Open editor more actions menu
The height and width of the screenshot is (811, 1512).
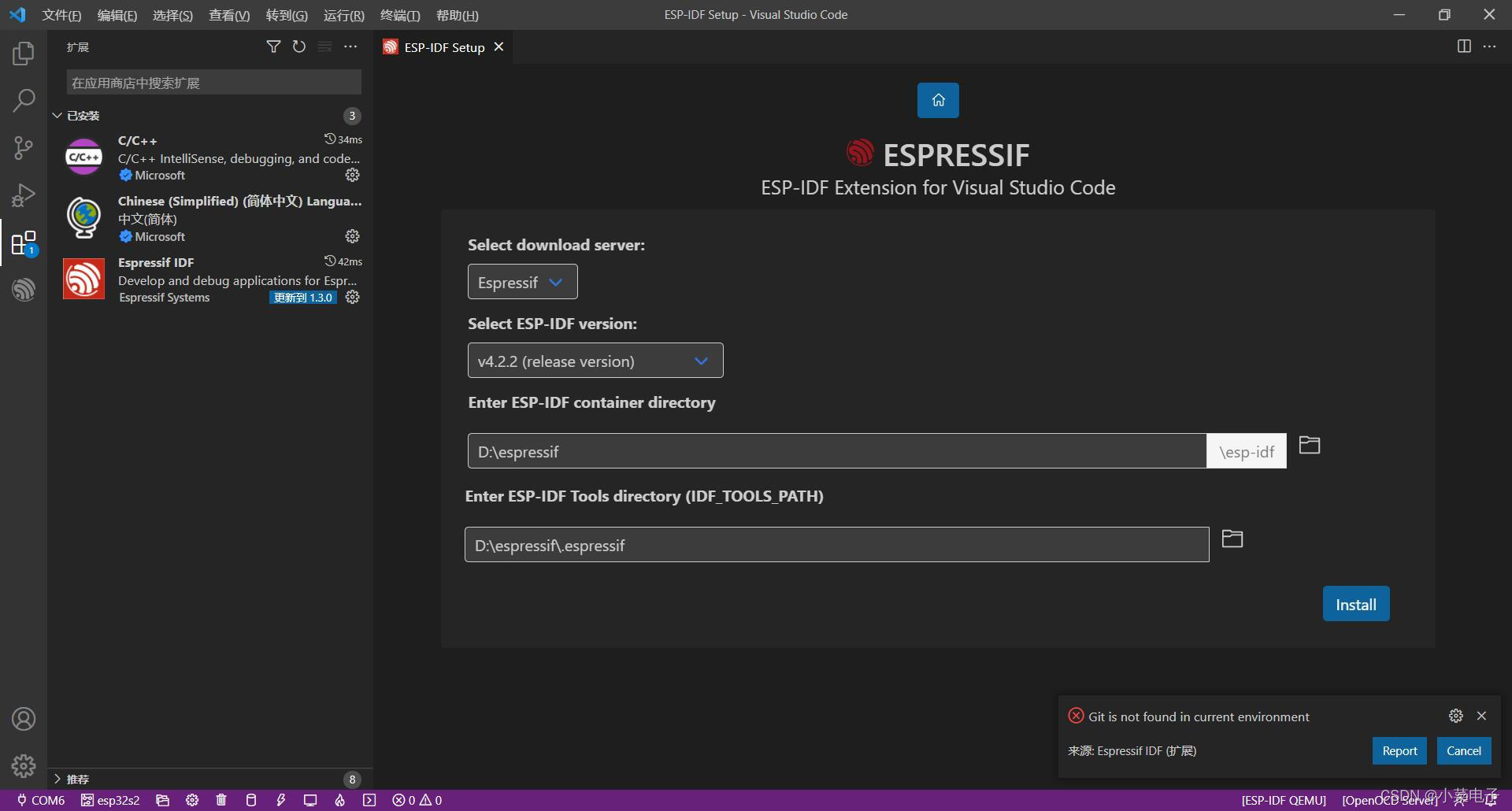1489,46
